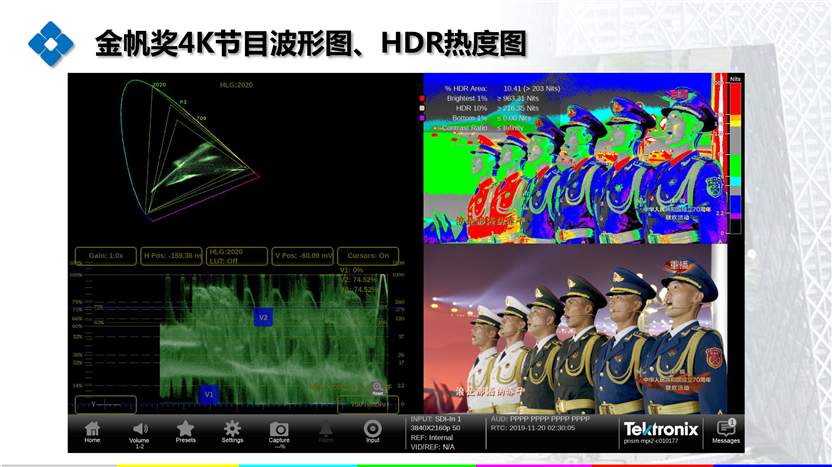Open the Presets star icon

pos(185,430)
